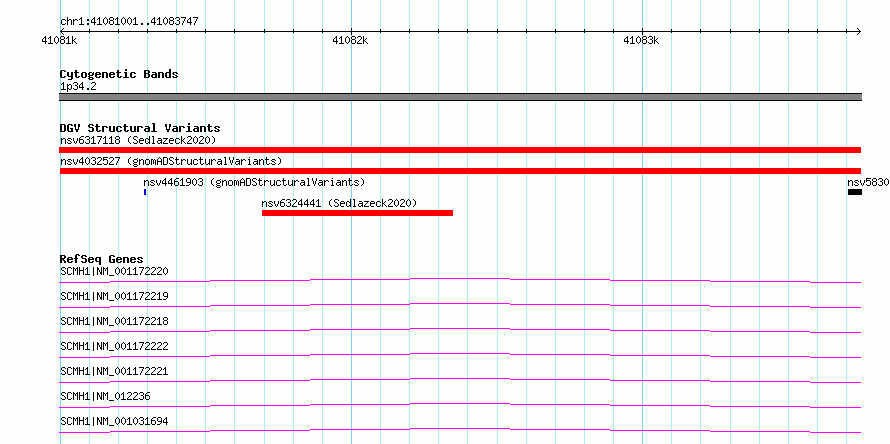
Task: Click the nsv6317118 (Sedlazeck2020) variant label
Action: 138,140
